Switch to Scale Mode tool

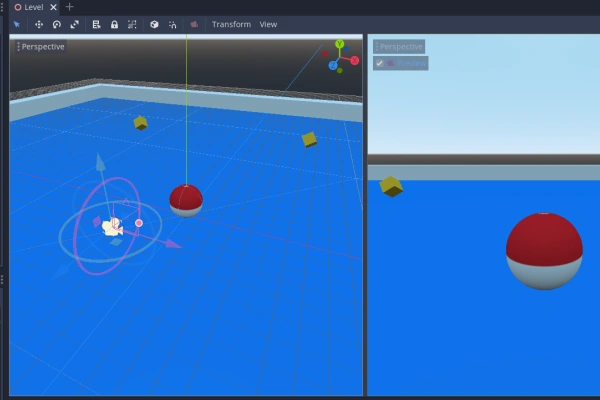point(75,24)
